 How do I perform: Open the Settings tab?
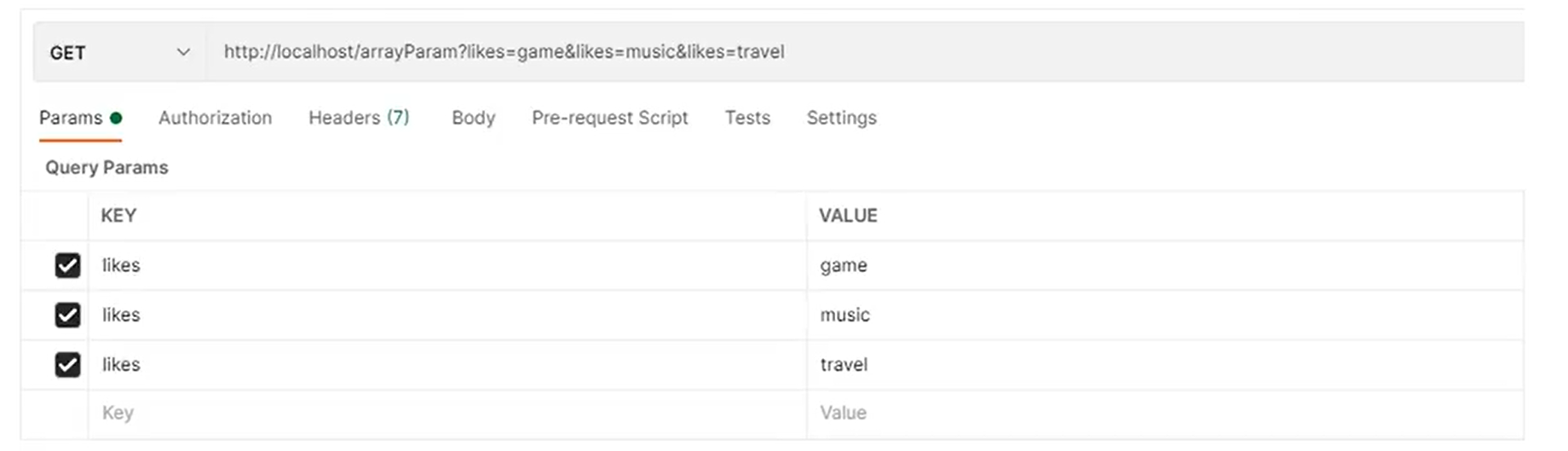coord(841,118)
